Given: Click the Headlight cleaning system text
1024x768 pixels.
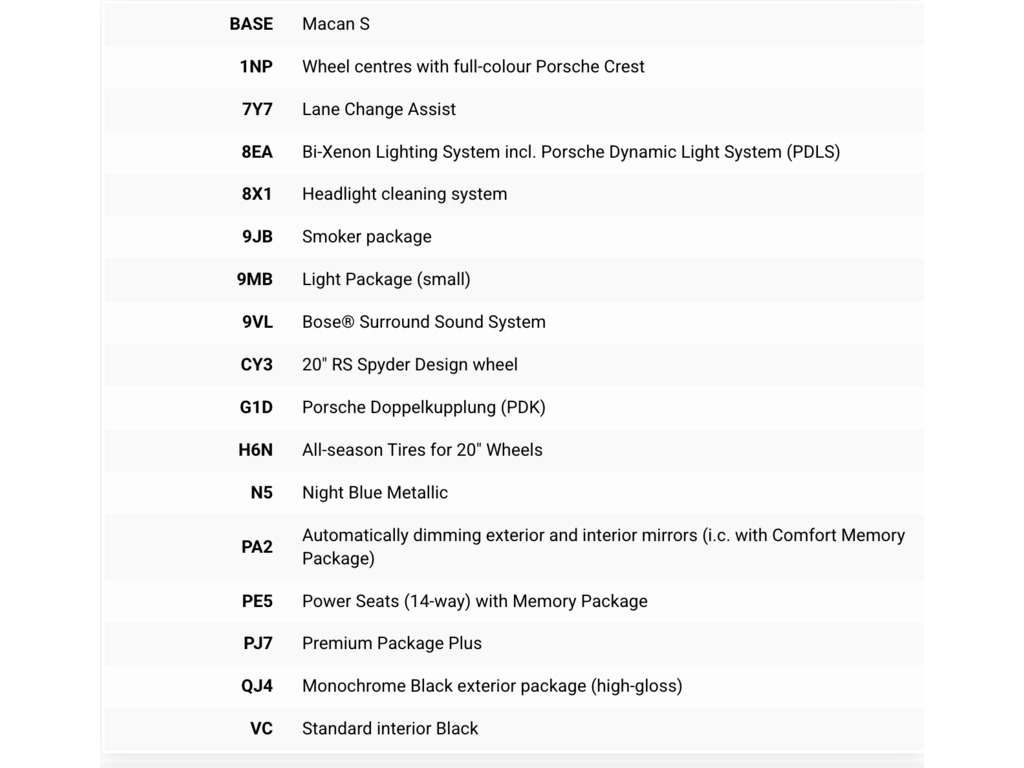Looking at the screenshot, I should (x=404, y=194).
